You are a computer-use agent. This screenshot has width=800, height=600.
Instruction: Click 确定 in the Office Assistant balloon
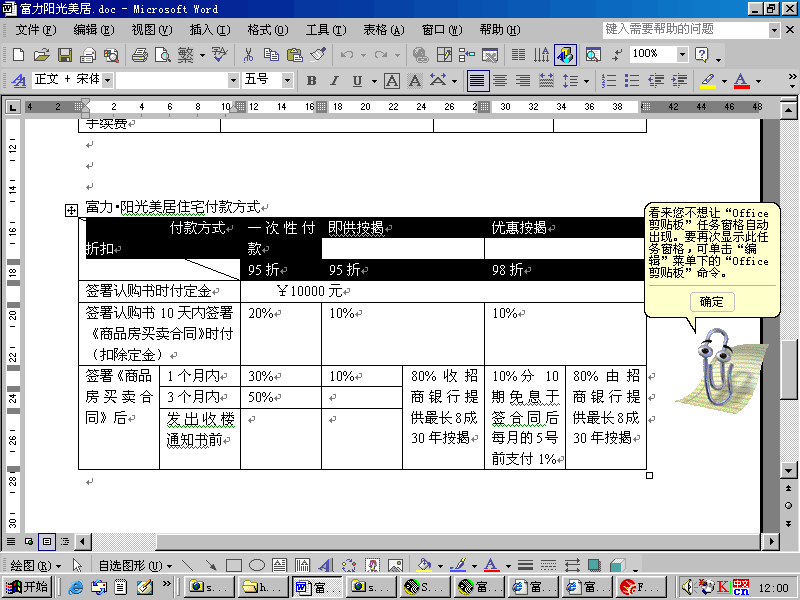click(x=712, y=302)
